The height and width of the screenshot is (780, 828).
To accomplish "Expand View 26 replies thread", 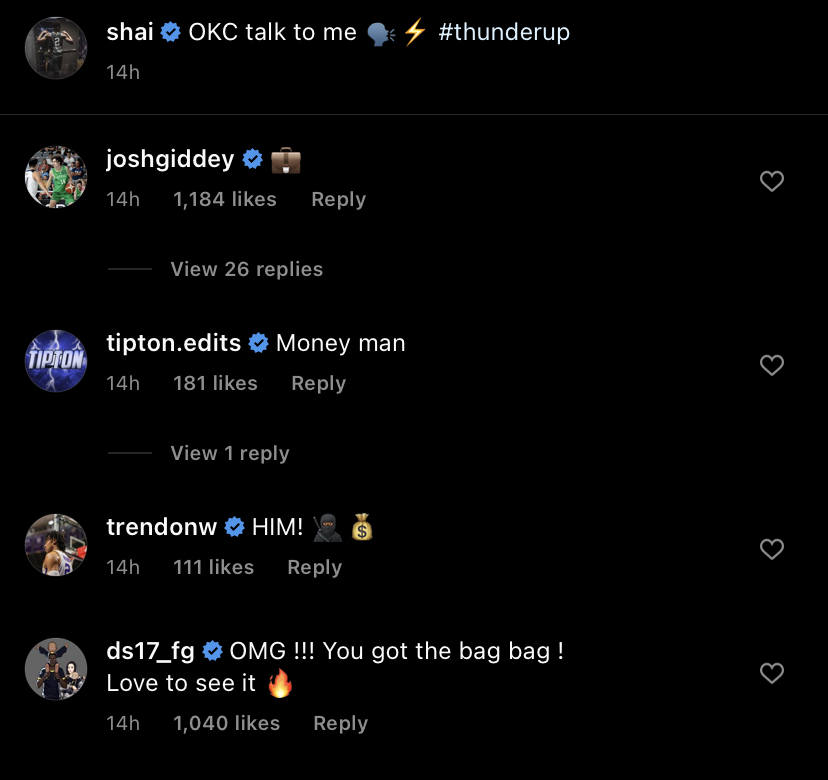I will 246,269.
